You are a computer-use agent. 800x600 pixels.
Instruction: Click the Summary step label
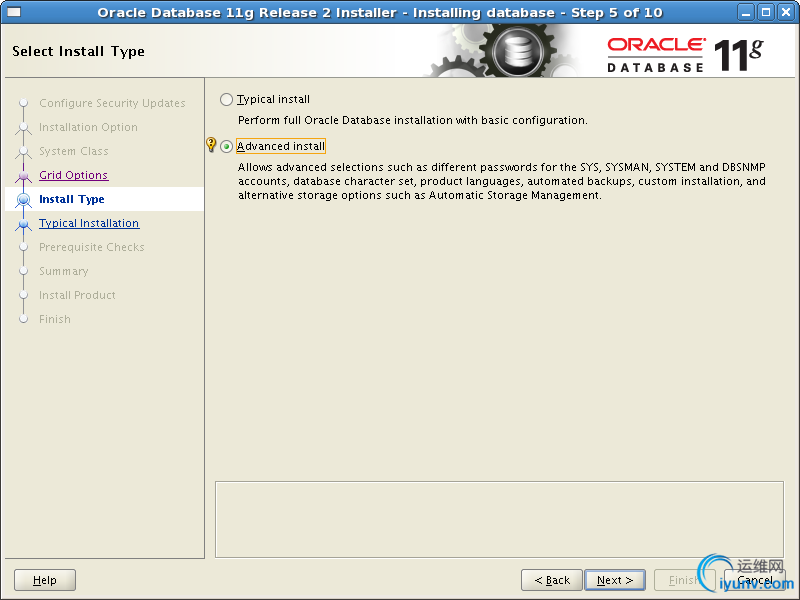coord(64,271)
